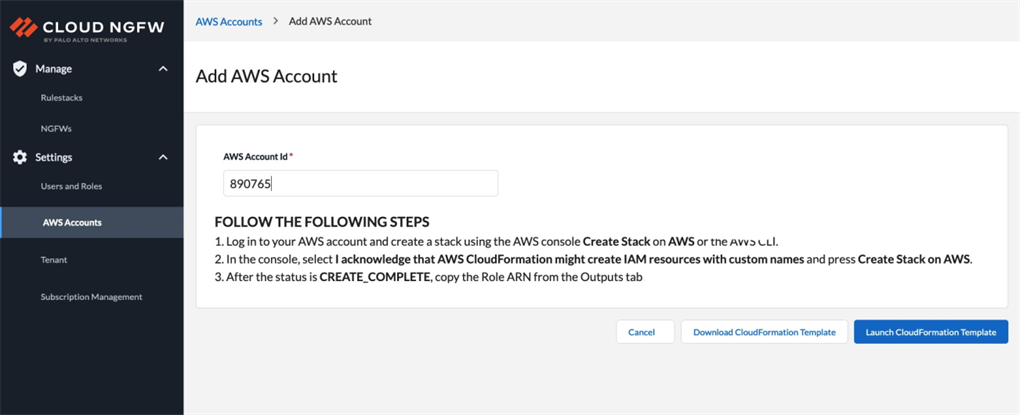The height and width of the screenshot is (415, 1020).
Task: Click the Settings gear icon
Action: point(19,157)
